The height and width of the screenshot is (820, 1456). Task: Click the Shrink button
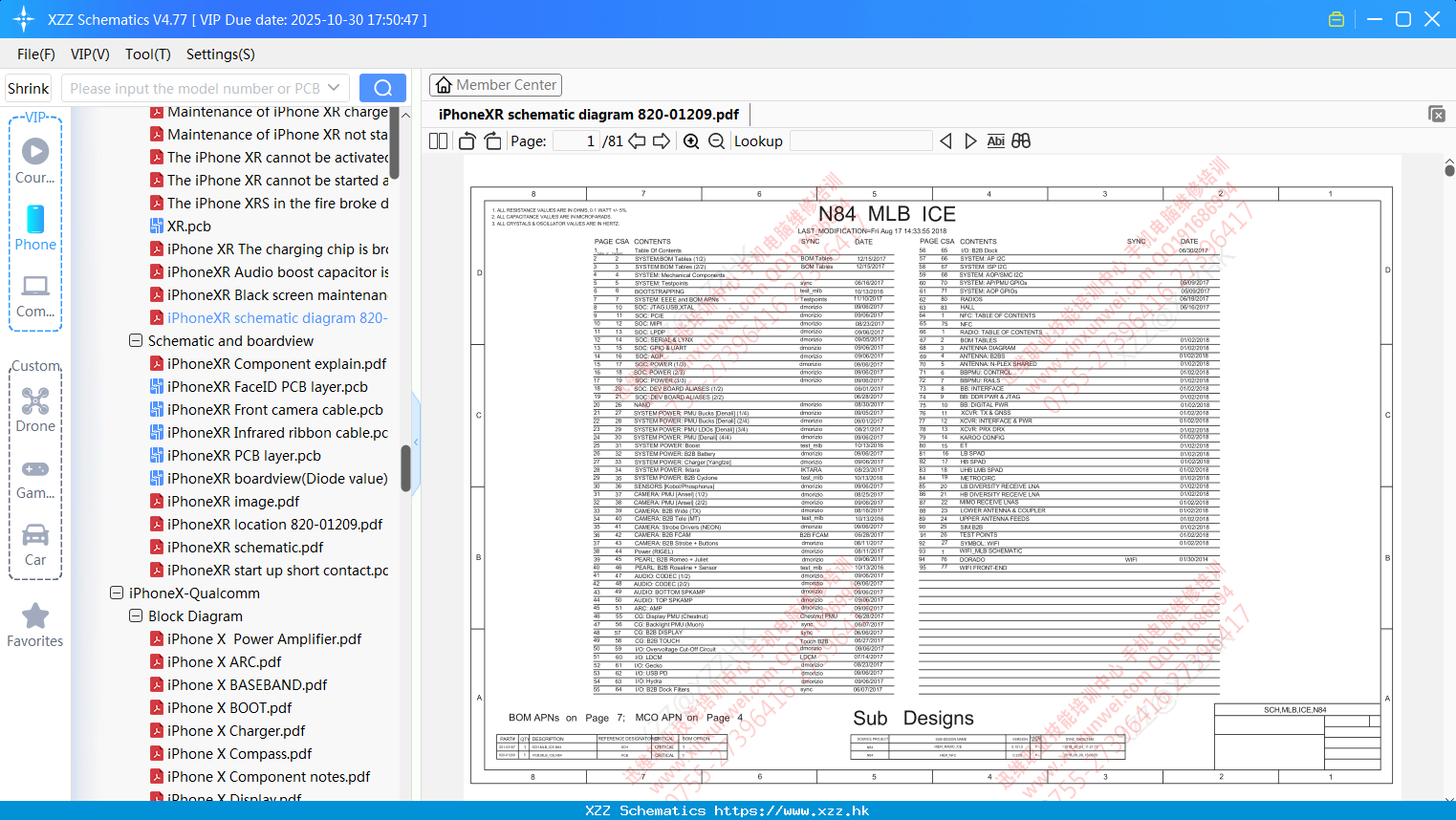28,88
